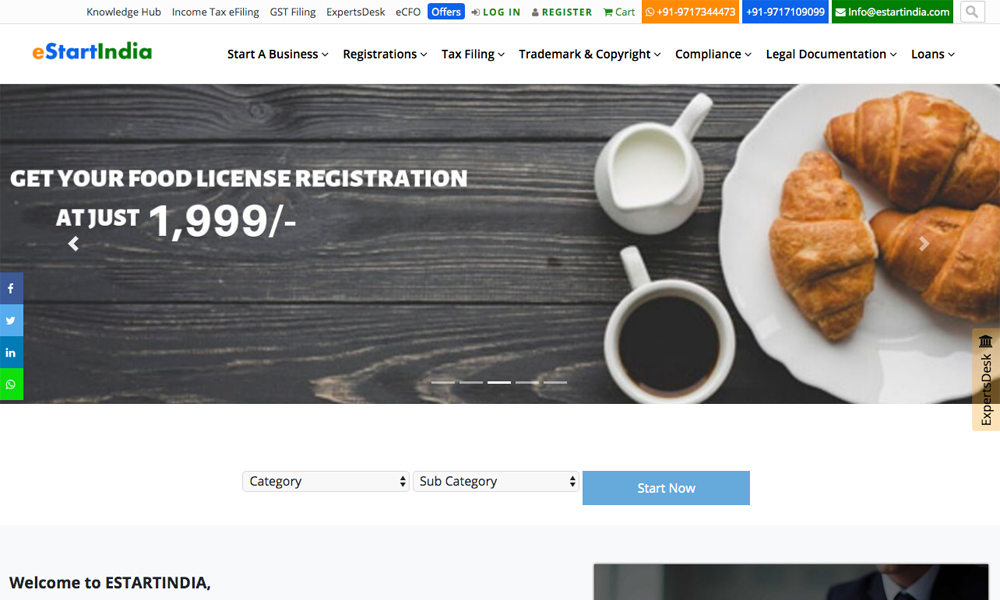The width and height of the screenshot is (1000, 600).
Task: Share page via Twitter sidebar icon
Action: pos(11,321)
